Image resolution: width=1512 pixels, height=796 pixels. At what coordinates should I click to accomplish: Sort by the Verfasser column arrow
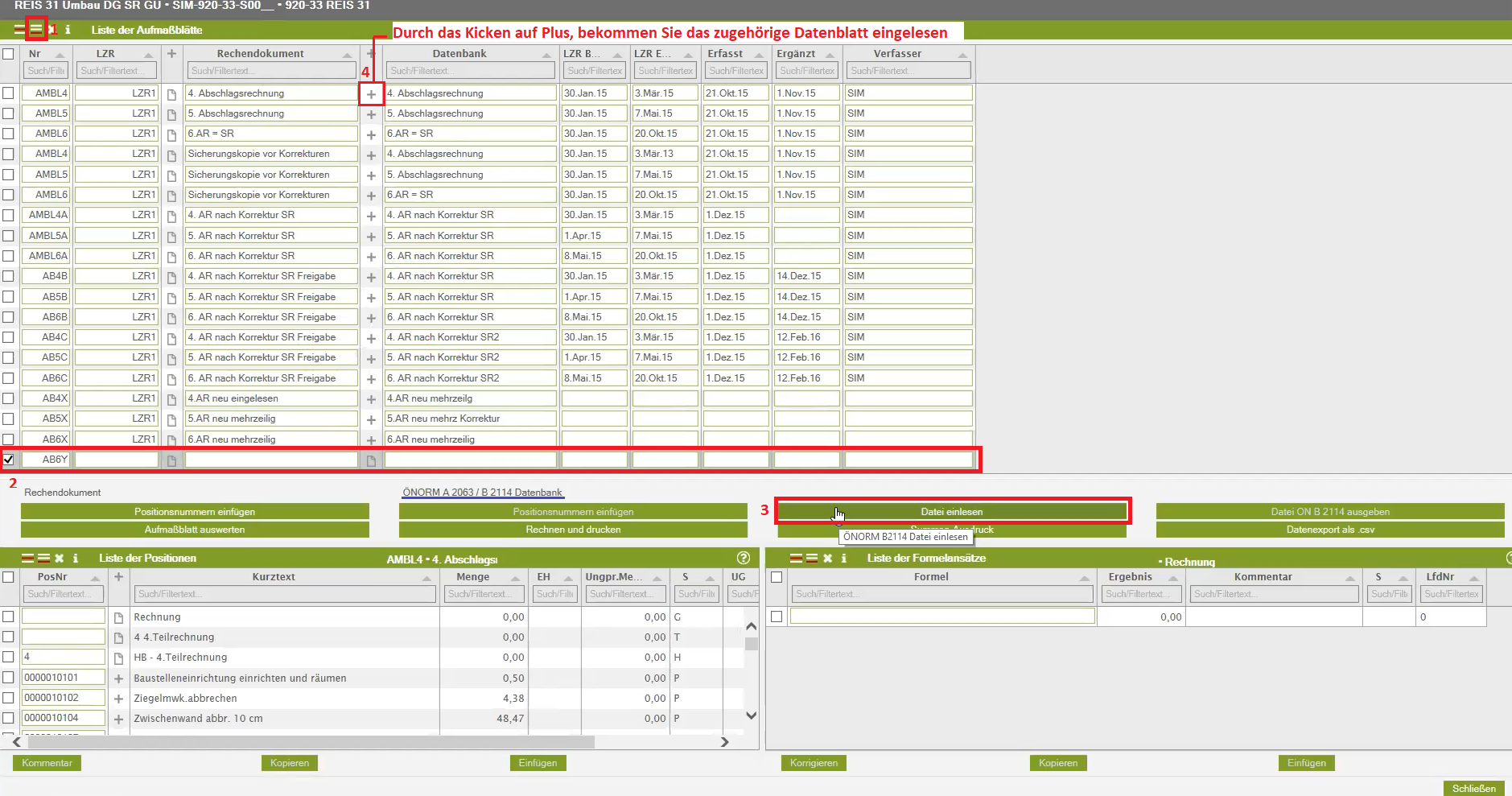pos(962,55)
